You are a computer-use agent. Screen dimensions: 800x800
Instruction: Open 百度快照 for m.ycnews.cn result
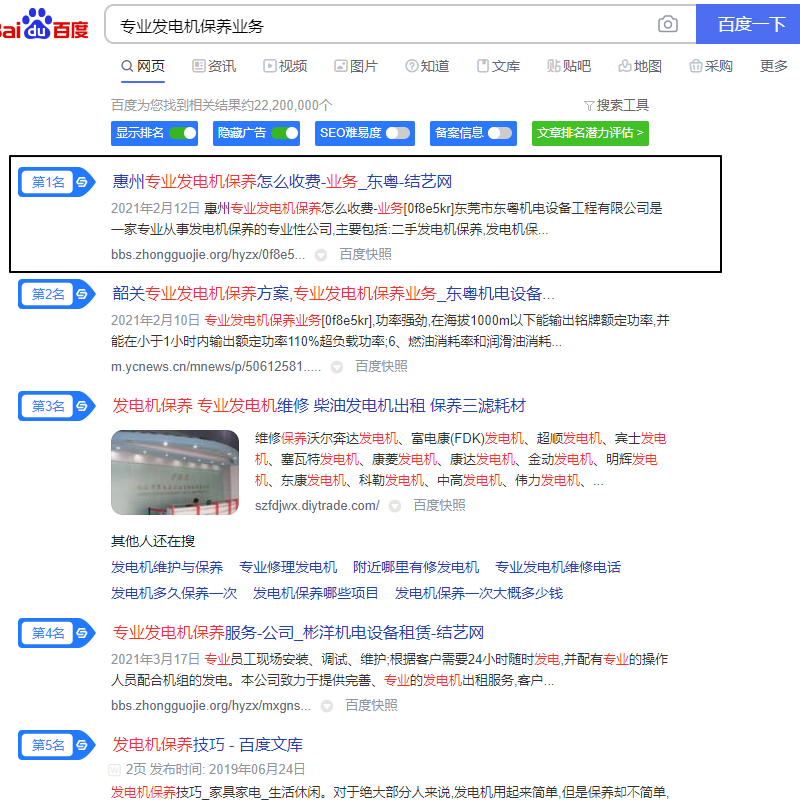[x=382, y=367]
